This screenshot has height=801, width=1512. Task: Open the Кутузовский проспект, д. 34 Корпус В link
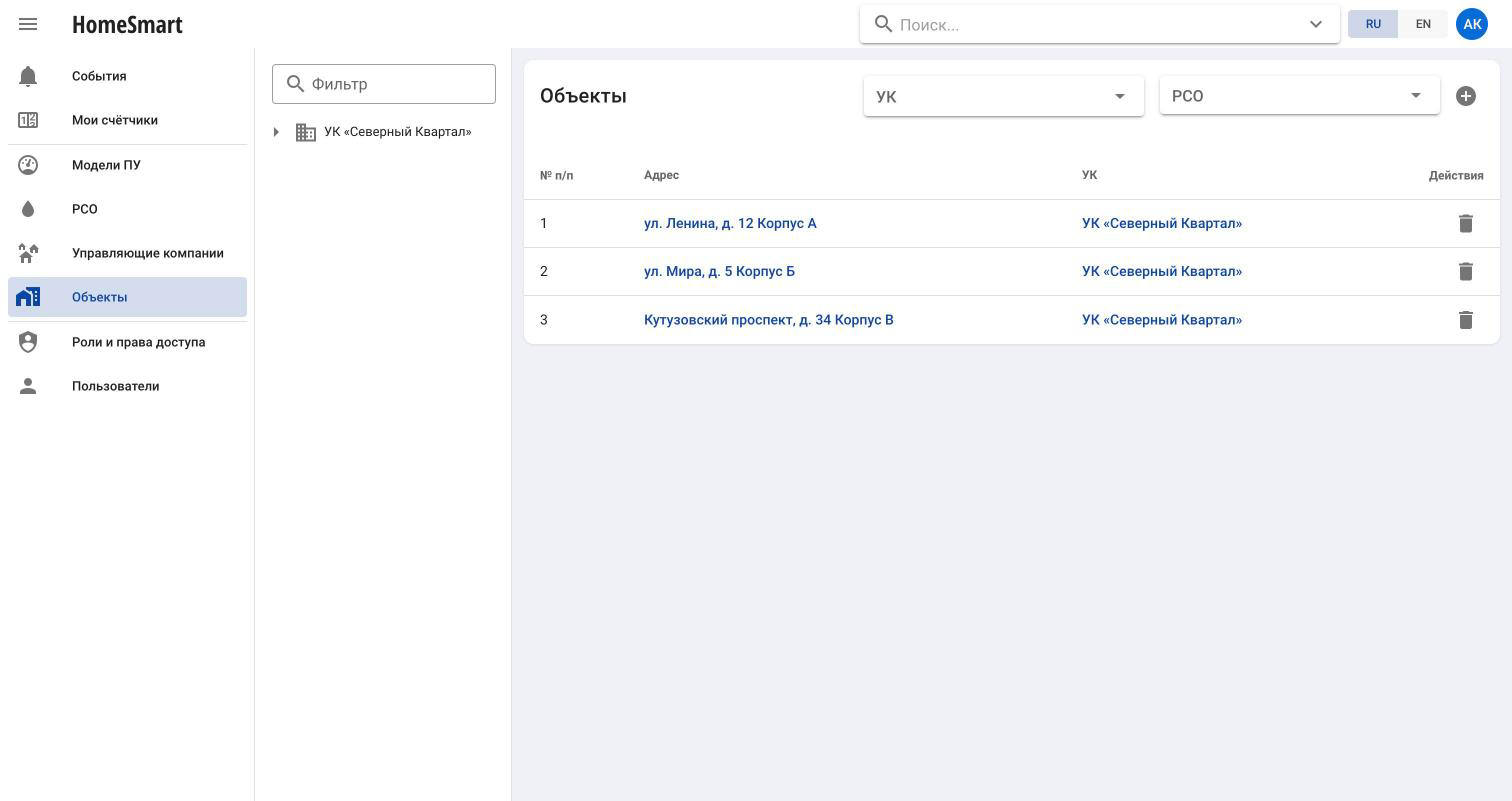[769, 320]
